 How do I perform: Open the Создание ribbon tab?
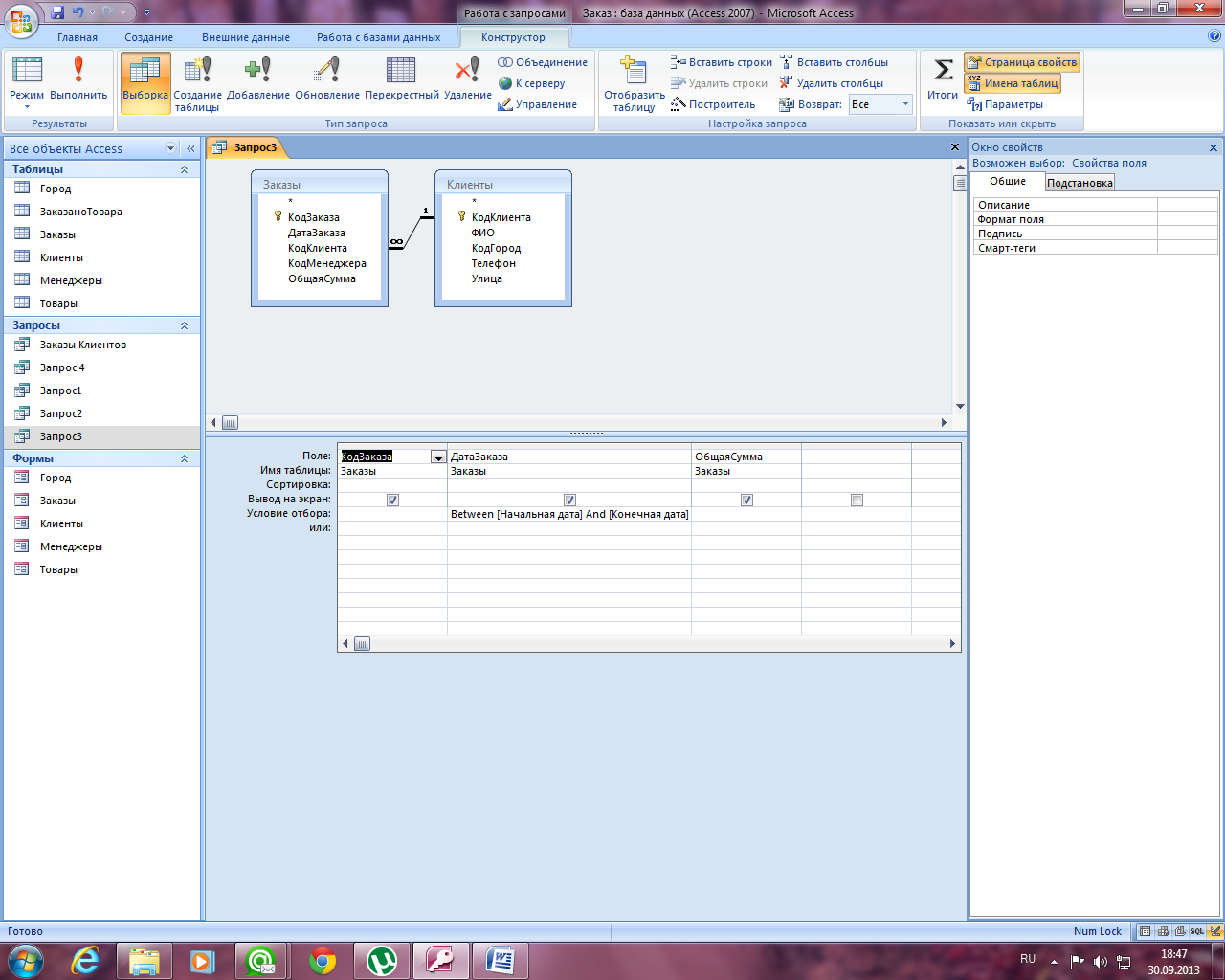click(x=148, y=37)
